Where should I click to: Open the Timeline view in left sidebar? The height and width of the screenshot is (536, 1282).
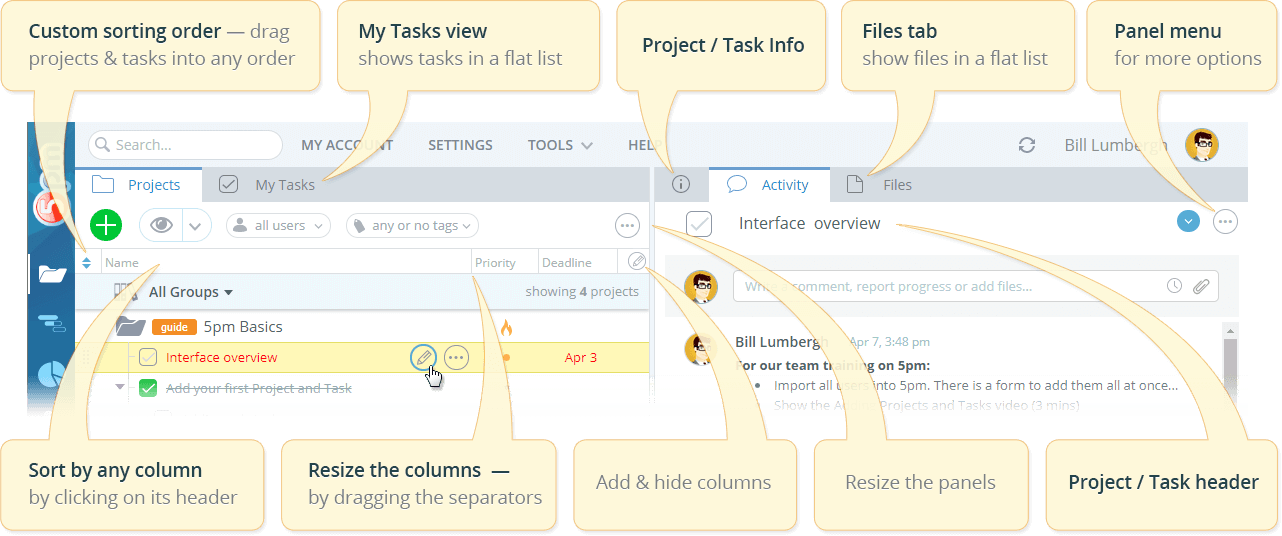point(51,322)
